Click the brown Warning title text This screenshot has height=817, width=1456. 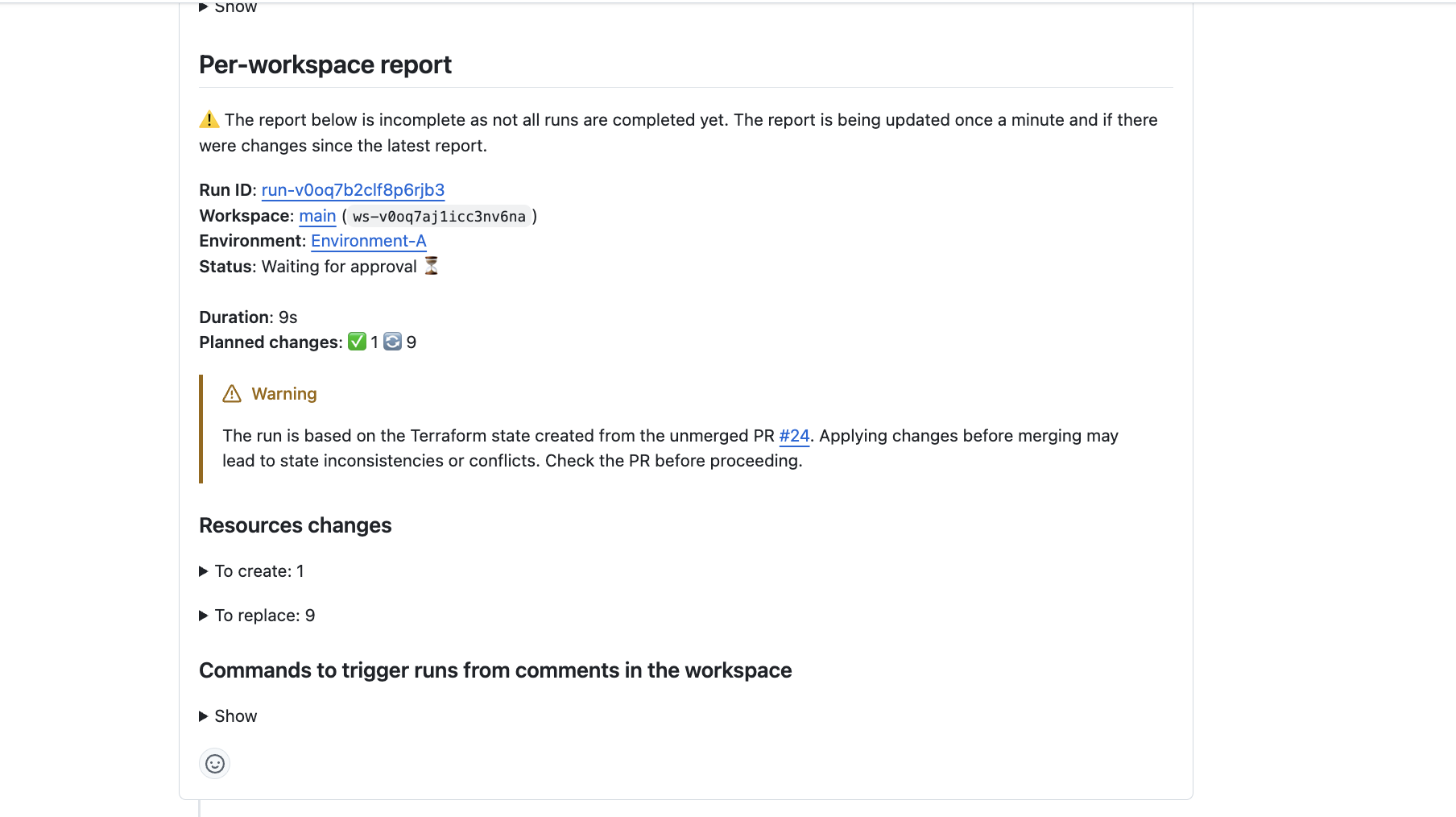tap(284, 394)
